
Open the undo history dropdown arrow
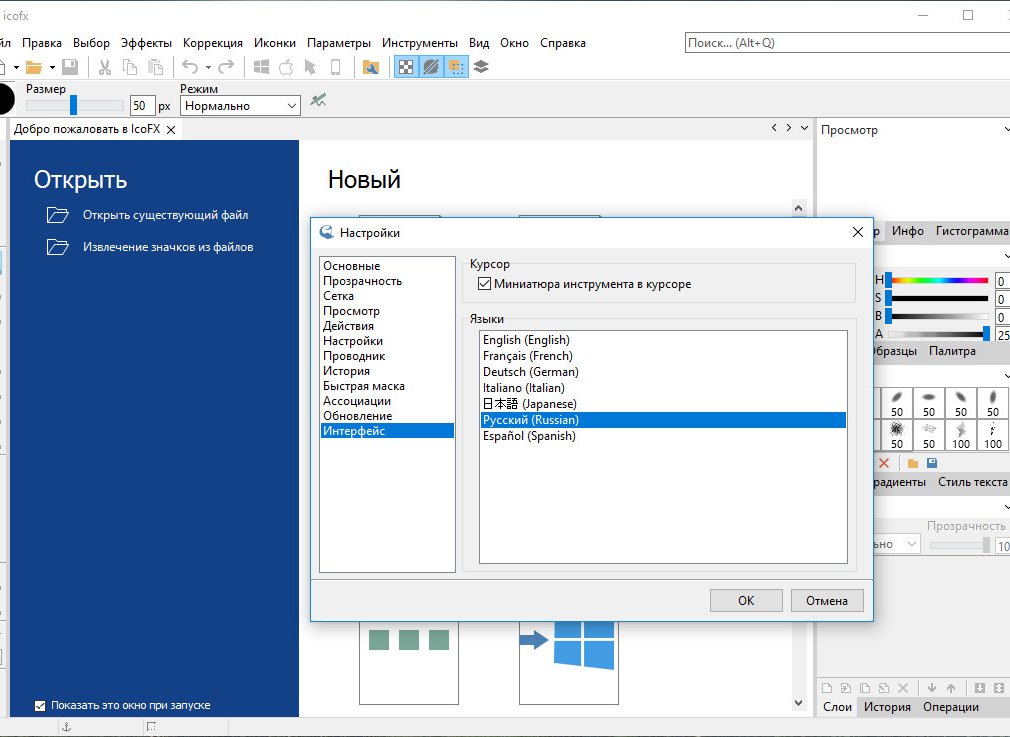click(x=208, y=67)
